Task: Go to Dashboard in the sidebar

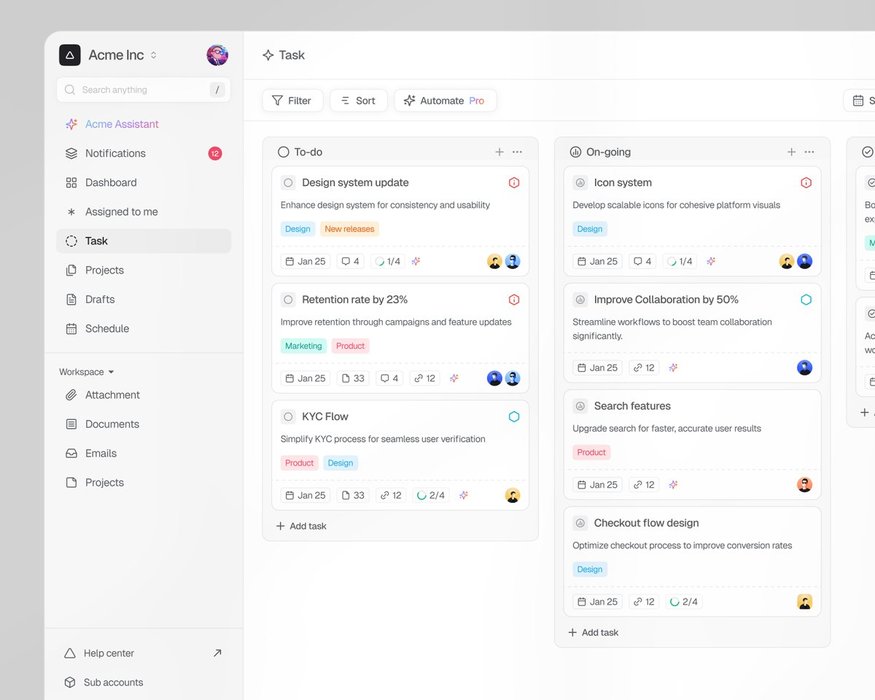Action: click(x=110, y=183)
